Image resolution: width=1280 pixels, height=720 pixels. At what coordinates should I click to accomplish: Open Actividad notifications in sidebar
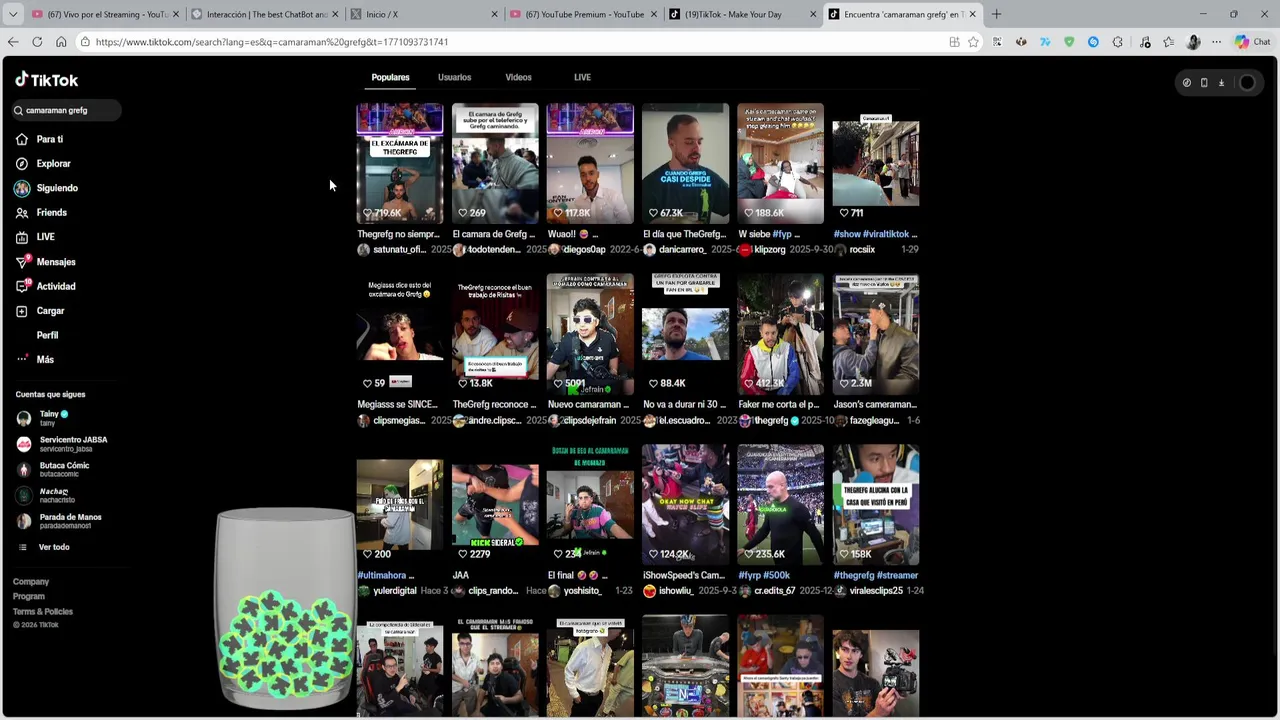tap(46, 286)
